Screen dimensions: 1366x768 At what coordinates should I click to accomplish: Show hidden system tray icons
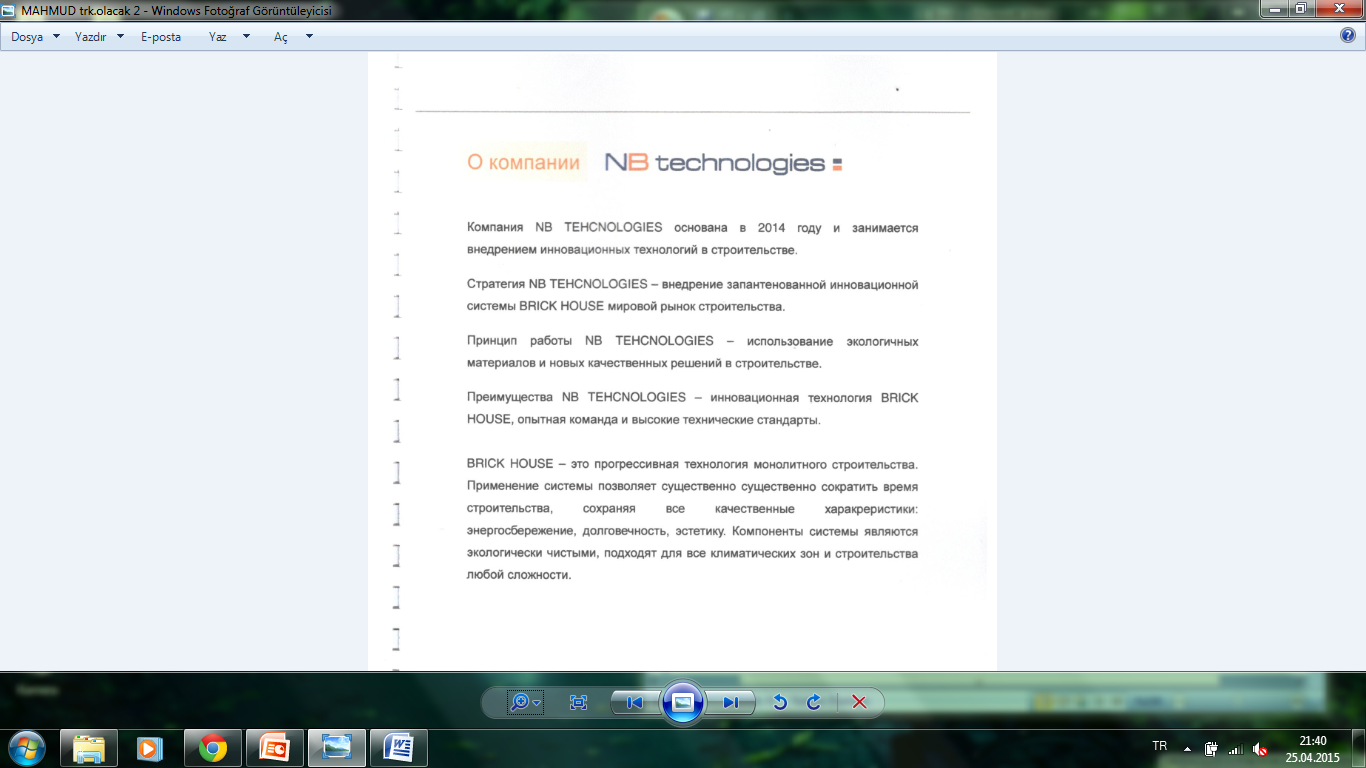coord(1187,748)
